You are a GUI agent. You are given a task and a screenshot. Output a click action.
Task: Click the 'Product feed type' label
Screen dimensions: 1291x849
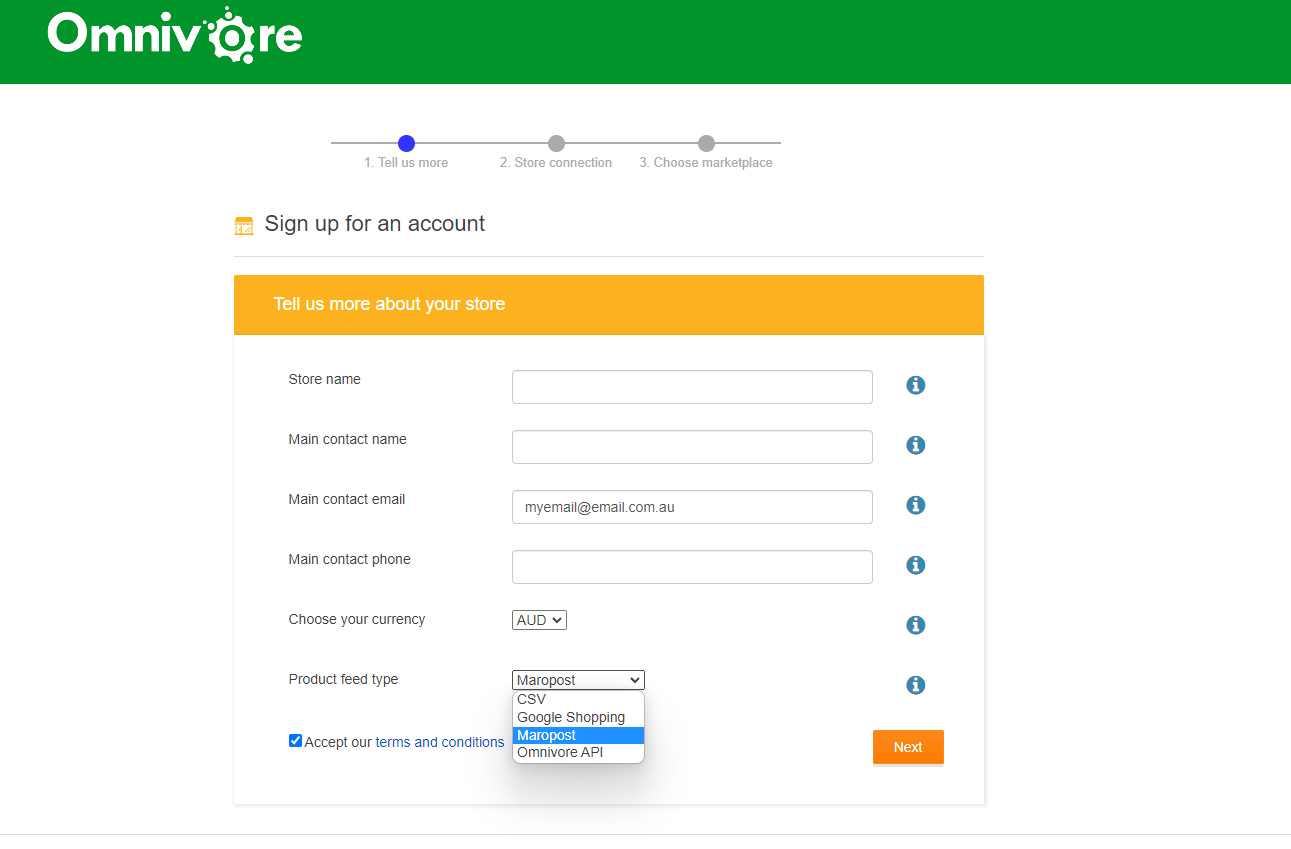click(x=343, y=679)
